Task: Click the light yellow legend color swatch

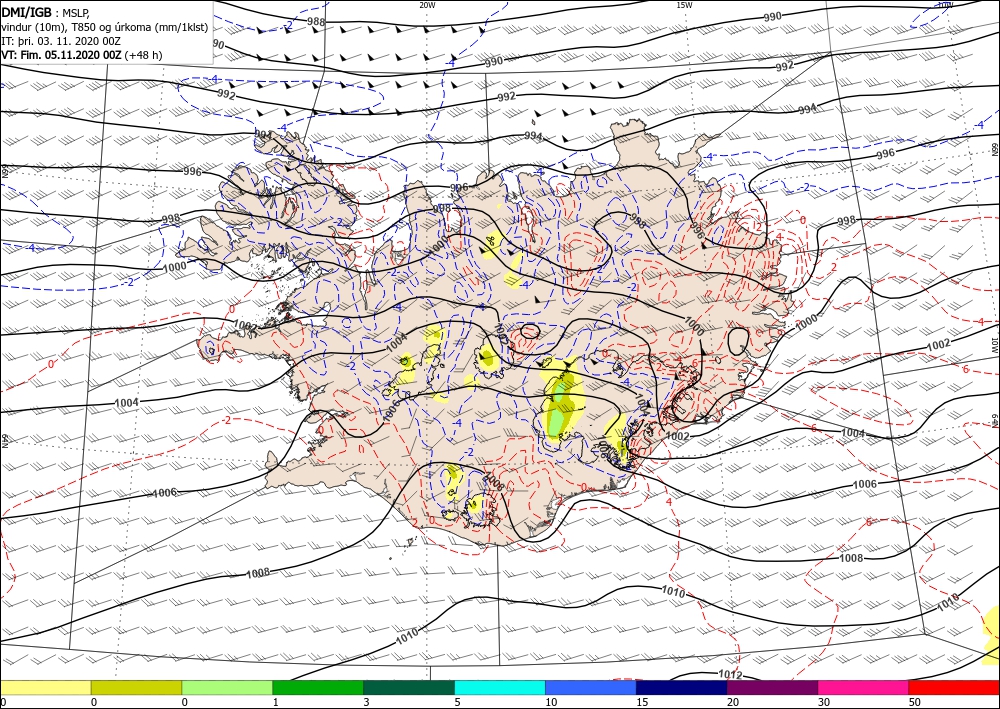Action: (45, 687)
